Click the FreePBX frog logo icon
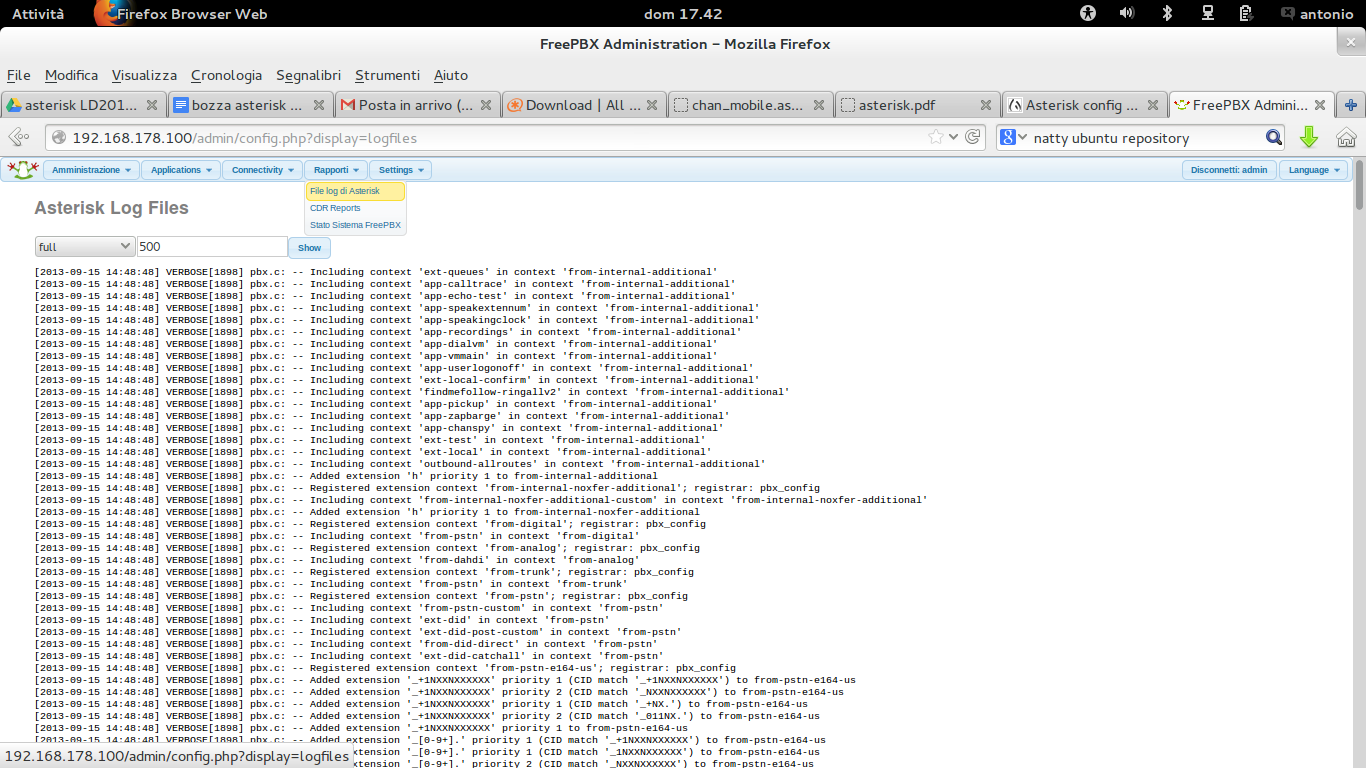This screenshot has width=1366, height=768. click(x=22, y=170)
